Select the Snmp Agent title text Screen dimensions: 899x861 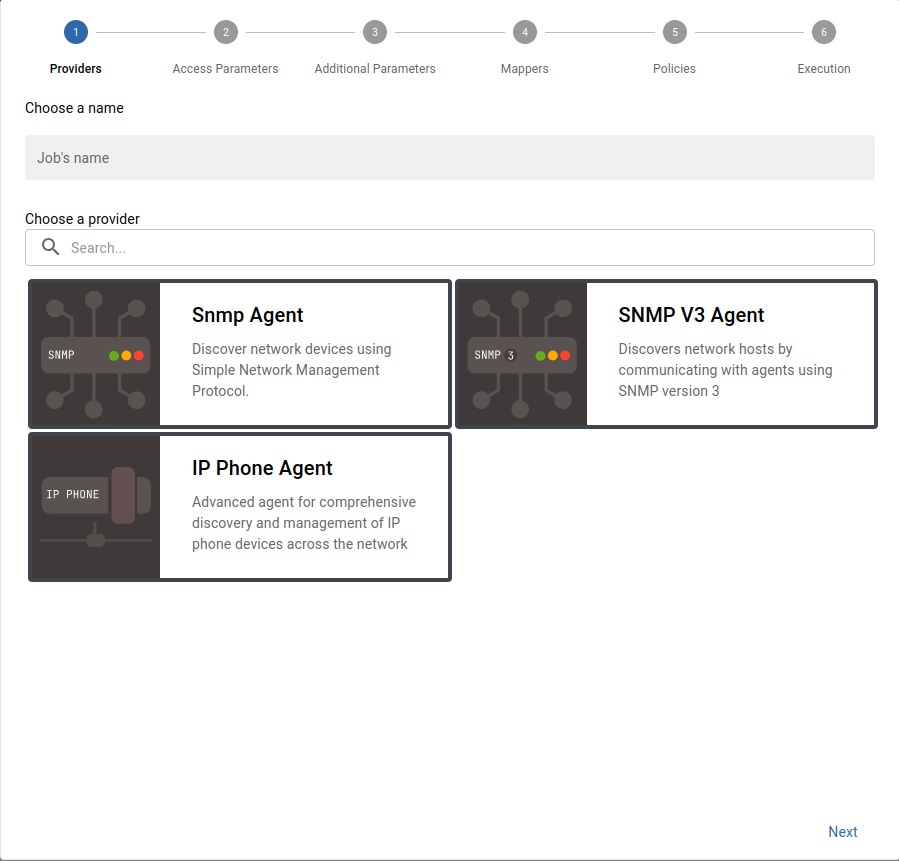(248, 315)
